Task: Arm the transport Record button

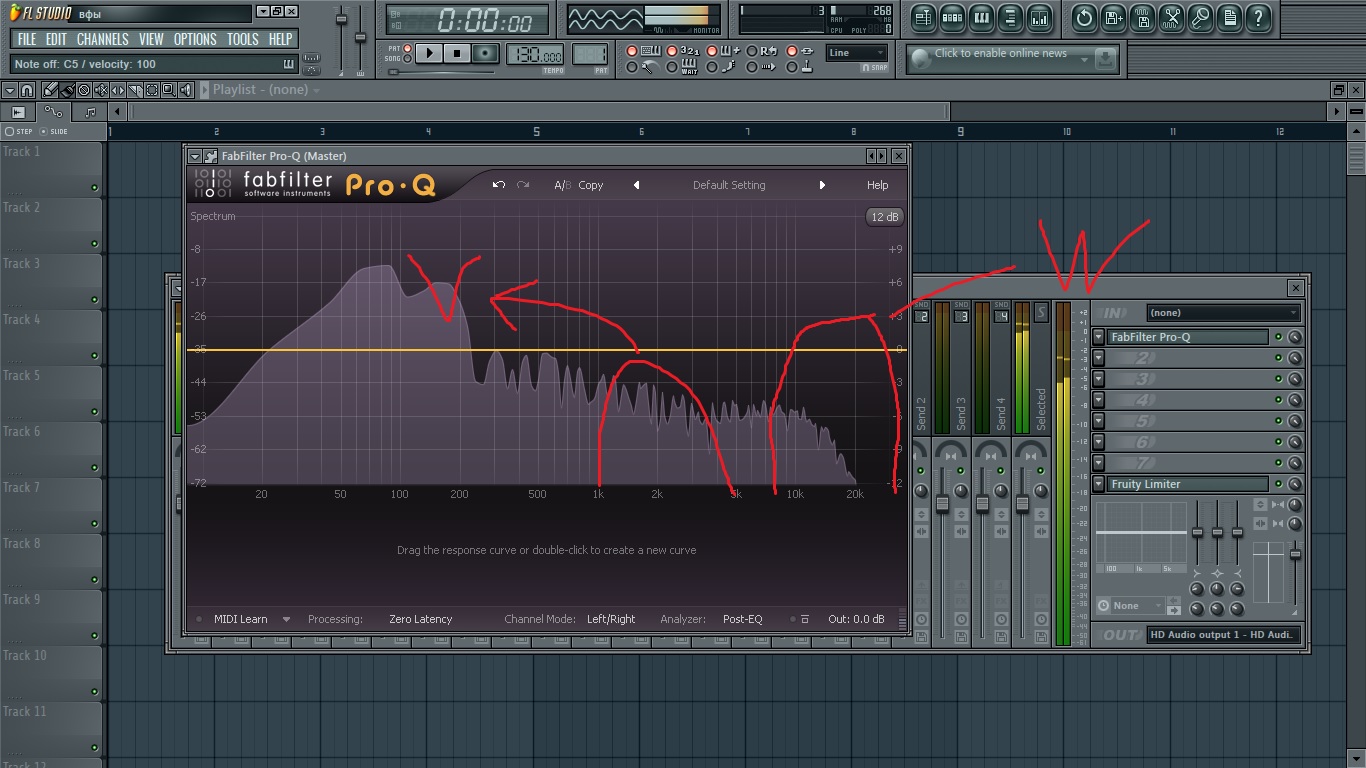Action: coord(485,53)
